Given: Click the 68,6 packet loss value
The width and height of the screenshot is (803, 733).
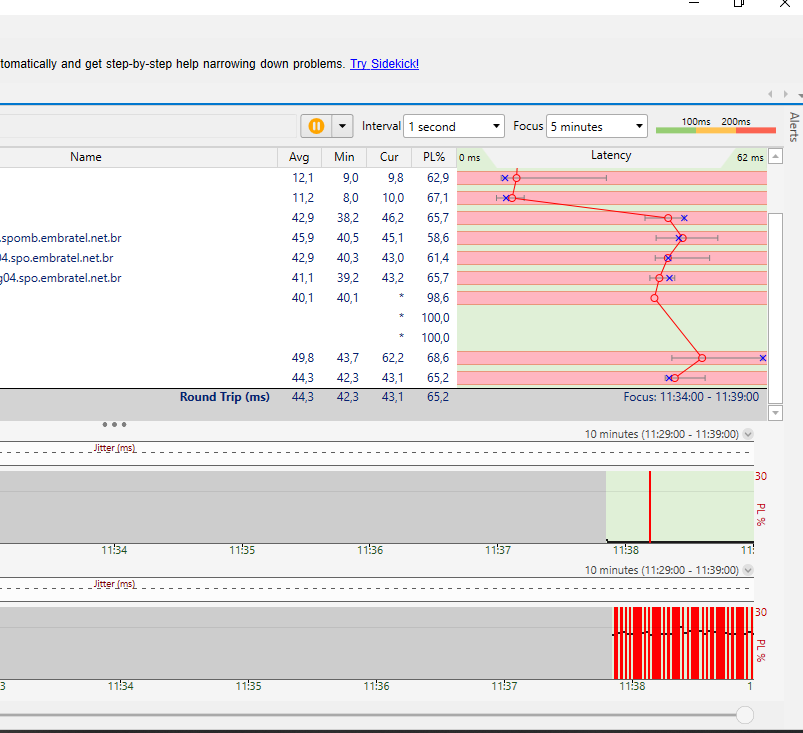Looking at the screenshot, I should coord(438,358).
